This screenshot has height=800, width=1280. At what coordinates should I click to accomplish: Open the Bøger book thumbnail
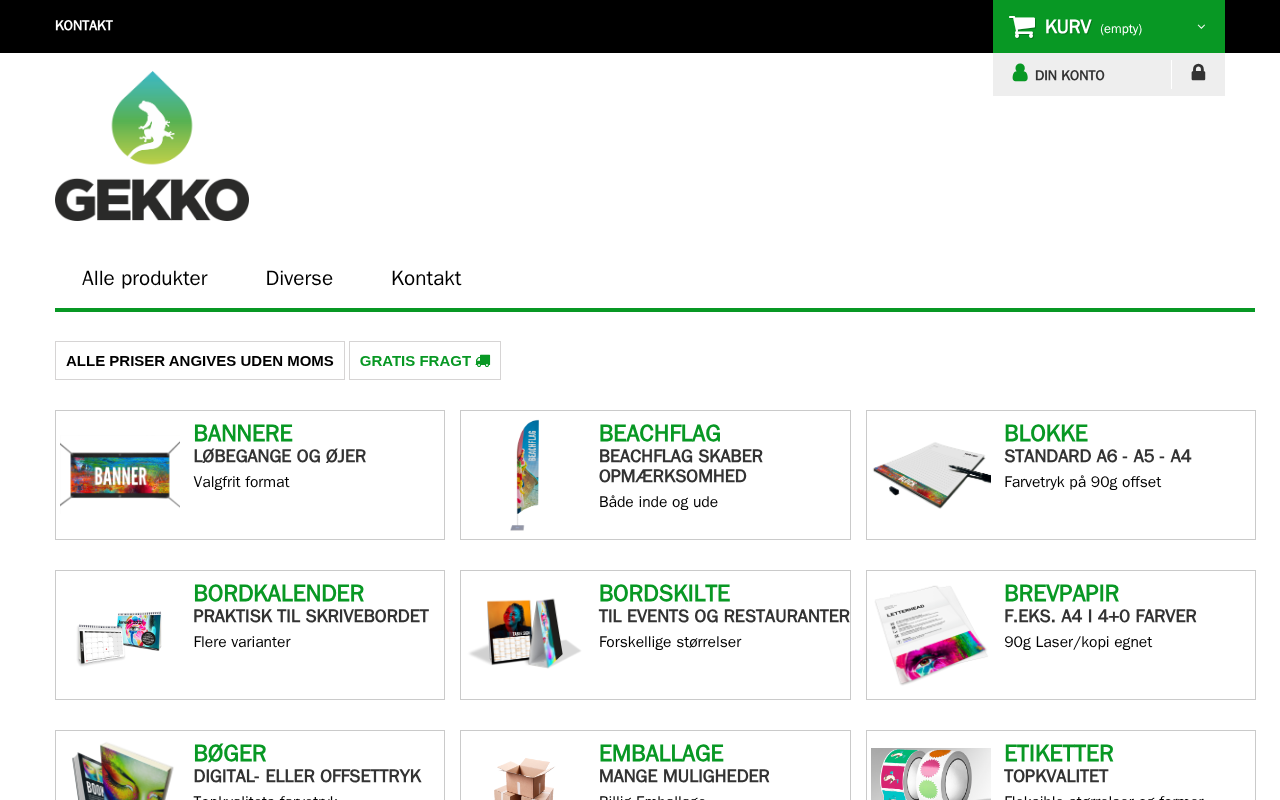(120, 771)
